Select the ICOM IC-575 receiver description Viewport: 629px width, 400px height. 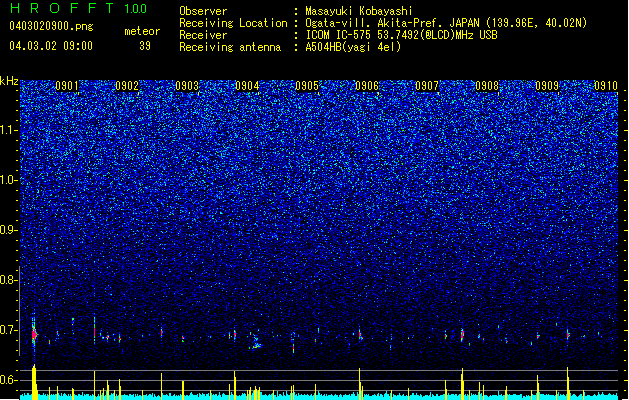401,35
